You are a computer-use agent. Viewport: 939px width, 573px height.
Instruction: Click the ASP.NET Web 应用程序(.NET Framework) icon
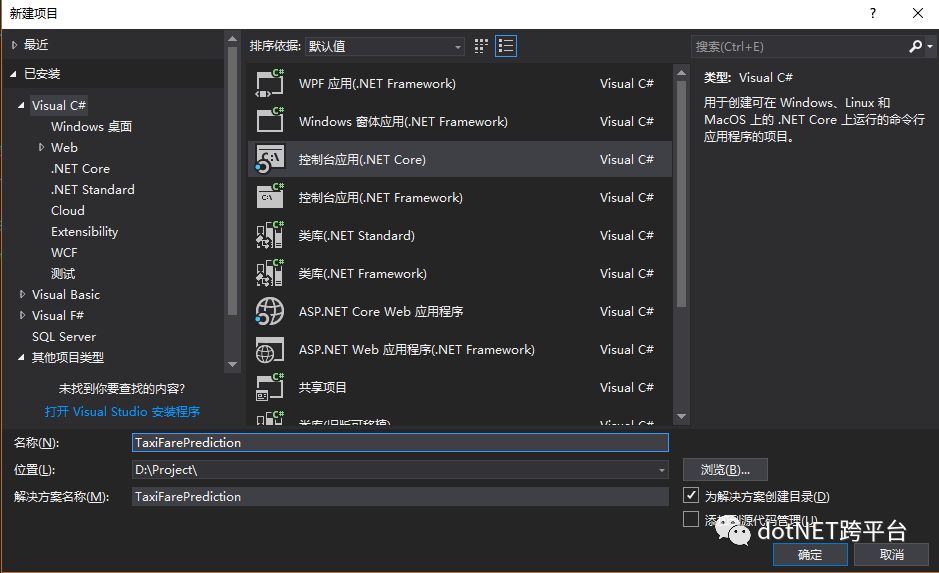pos(269,349)
